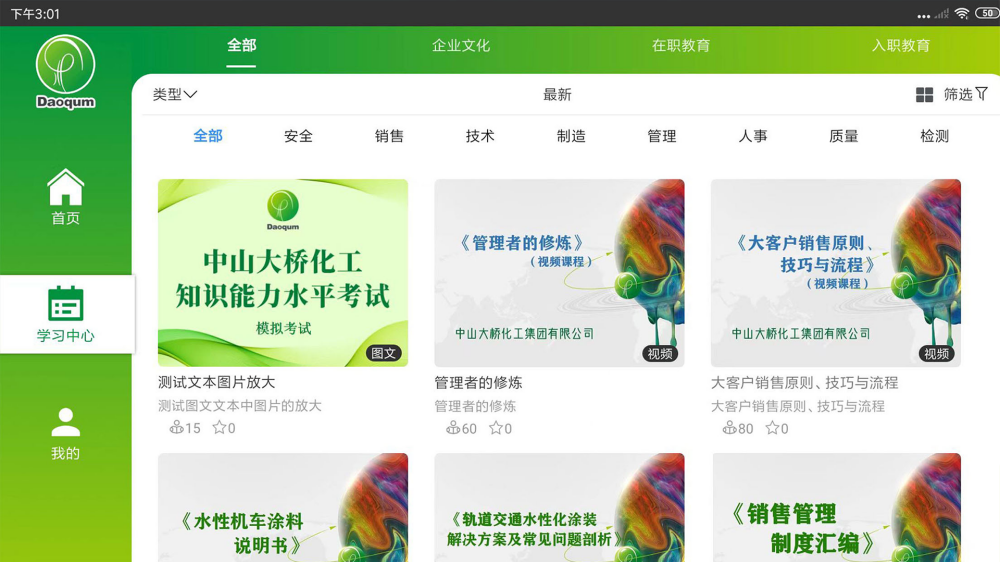Screen dimensions: 1000x562
Task: Select the 入职教育 tab
Action: pyautogui.click(x=901, y=46)
